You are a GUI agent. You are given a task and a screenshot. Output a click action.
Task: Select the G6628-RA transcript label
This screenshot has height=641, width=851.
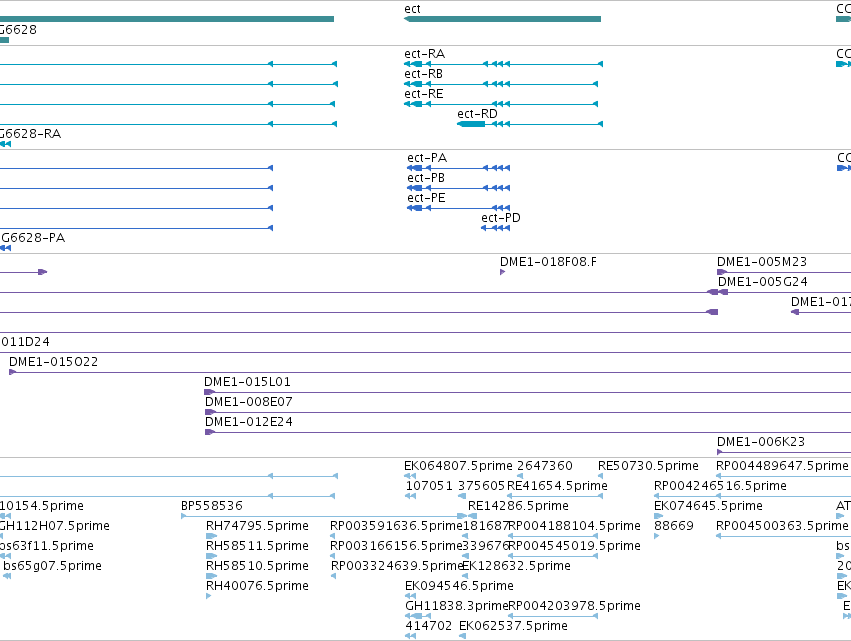30,134
